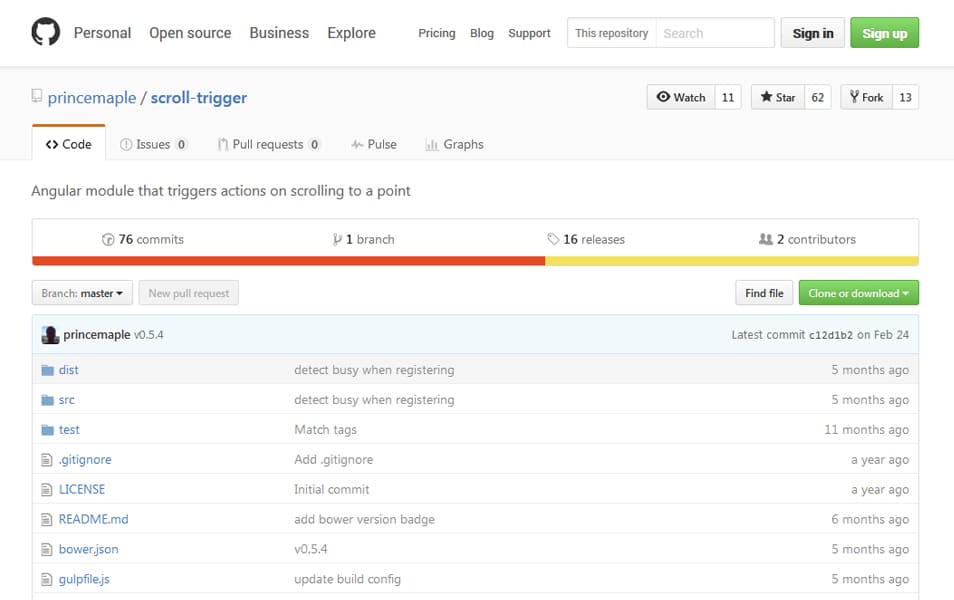The width and height of the screenshot is (954, 600).
Task: Switch to the Pulse tab
Action: (374, 144)
